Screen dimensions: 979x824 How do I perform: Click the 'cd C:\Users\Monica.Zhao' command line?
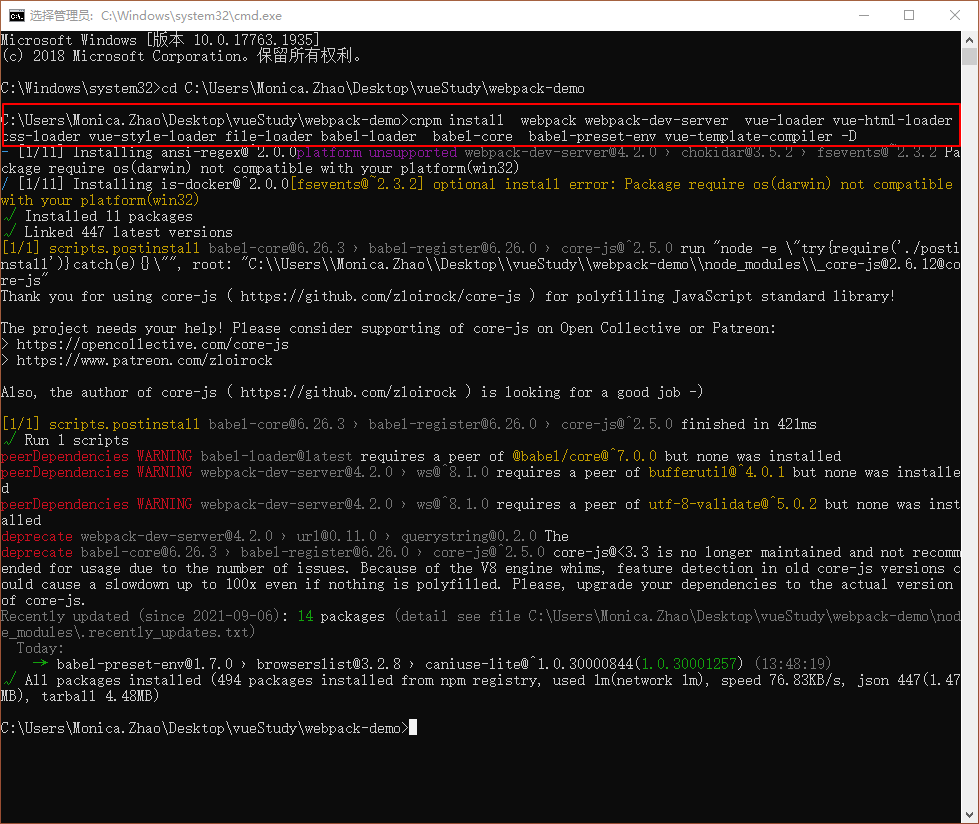pos(293,88)
